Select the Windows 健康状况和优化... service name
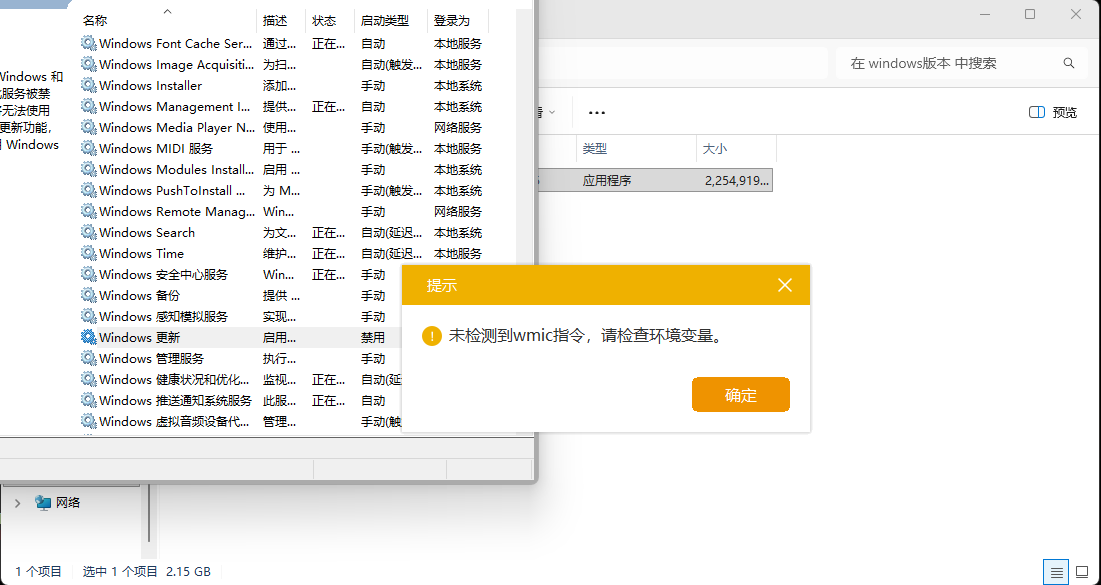Image resolution: width=1101 pixels, height=585 pixels. point(174,380)
